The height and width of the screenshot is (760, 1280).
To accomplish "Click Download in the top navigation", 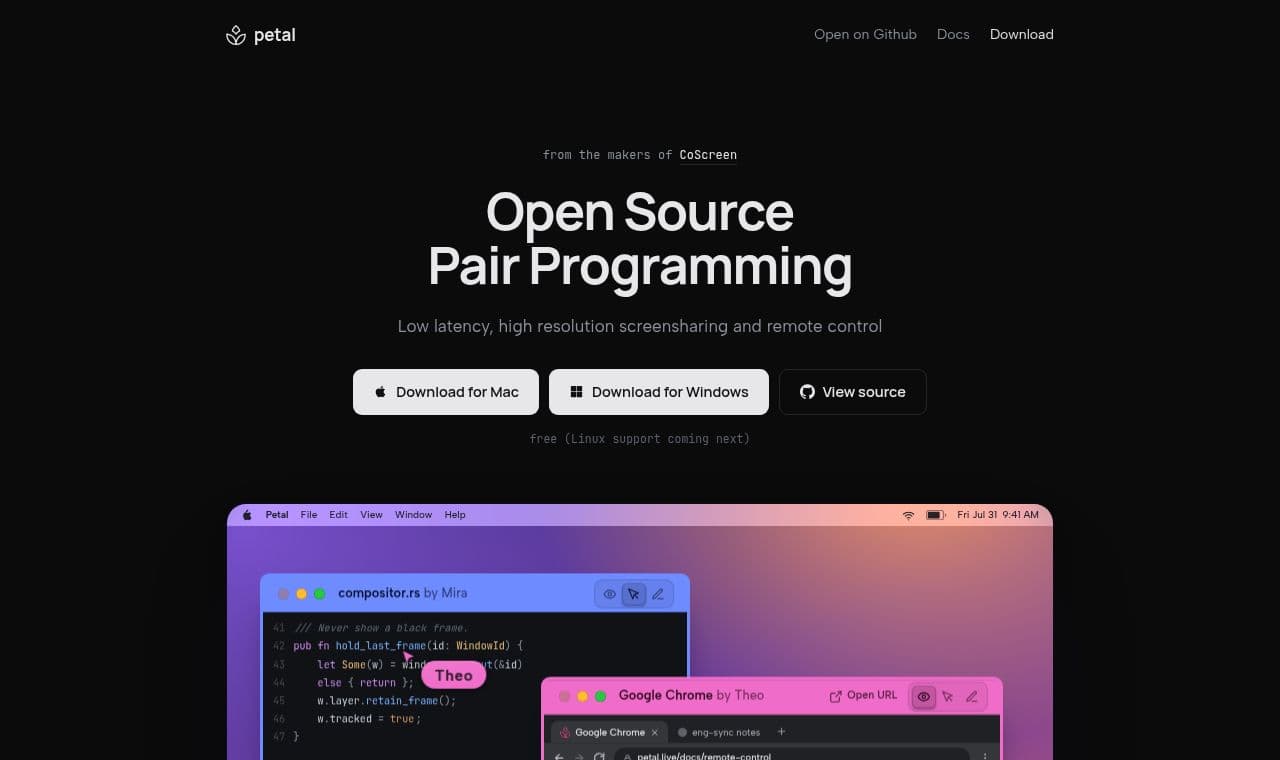I will [1021, 34].
